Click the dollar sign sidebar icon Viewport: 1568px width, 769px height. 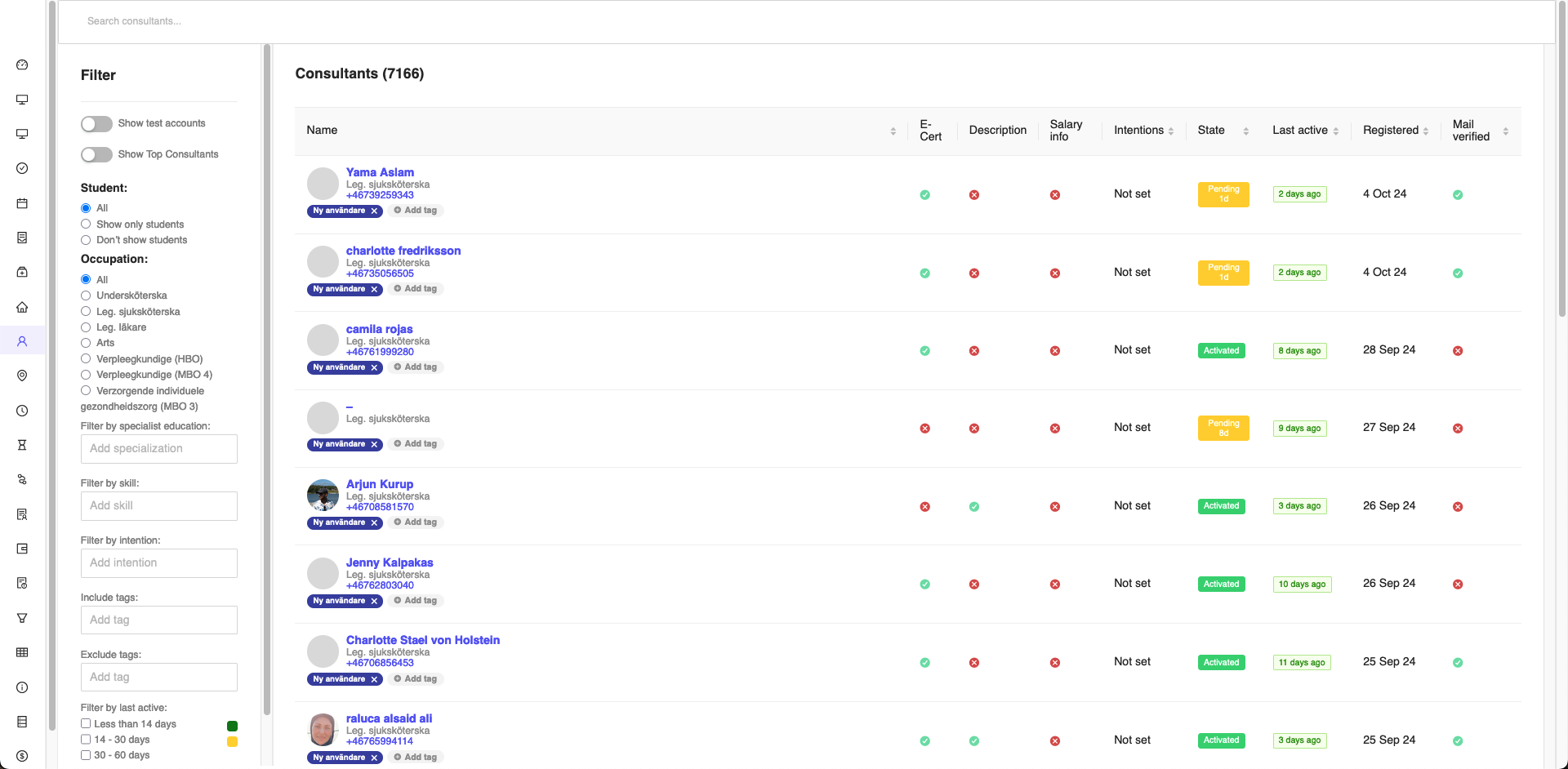(x=22, y=755)
